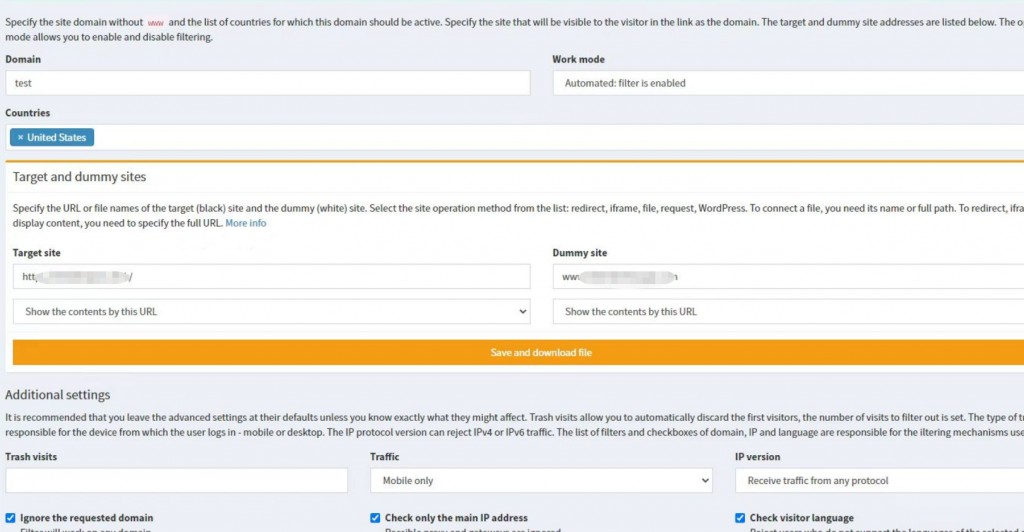
Task: Click the Additional settings heading
Action: tap(57, 395)
